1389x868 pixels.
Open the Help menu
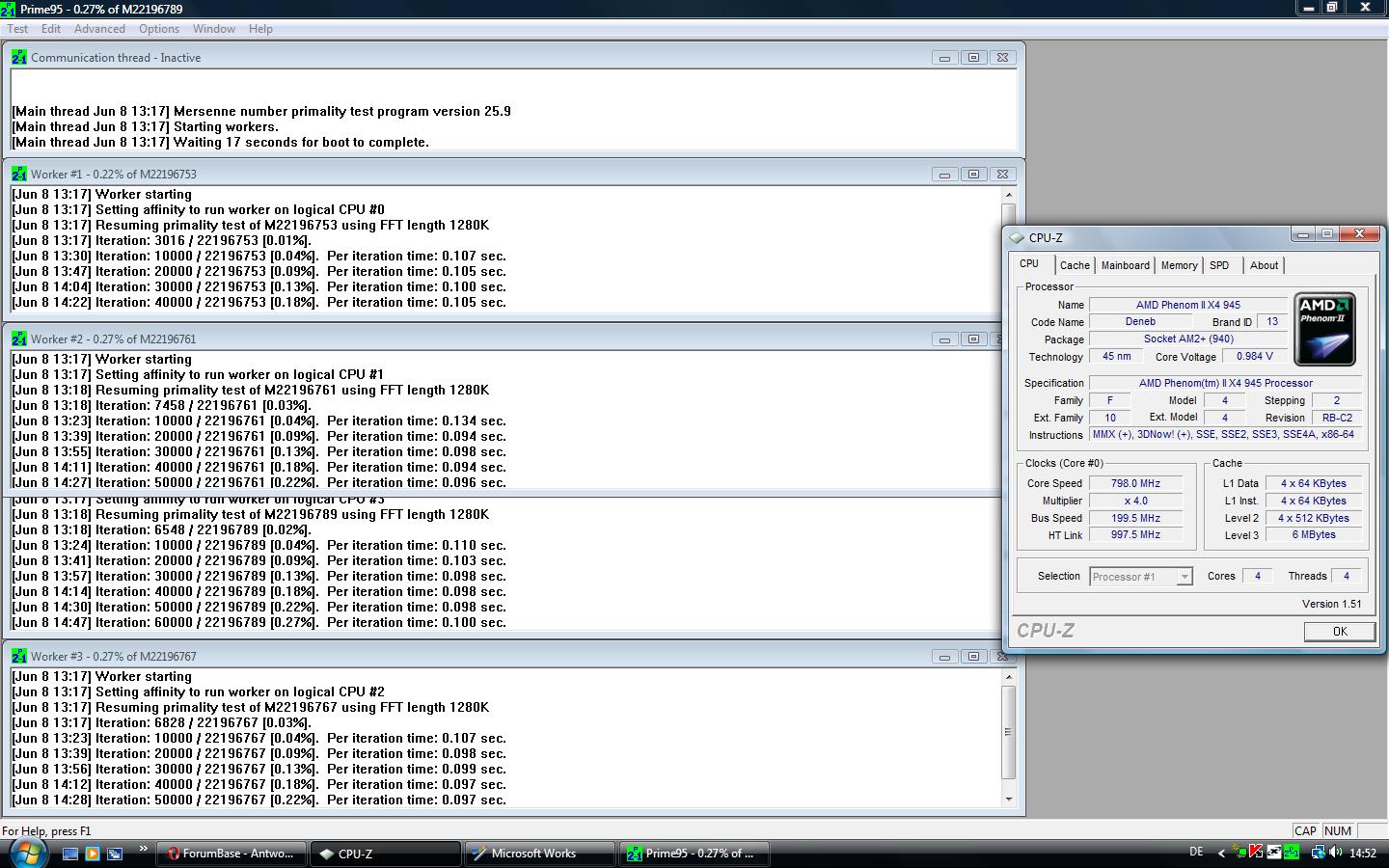click(x=260, y=29)
